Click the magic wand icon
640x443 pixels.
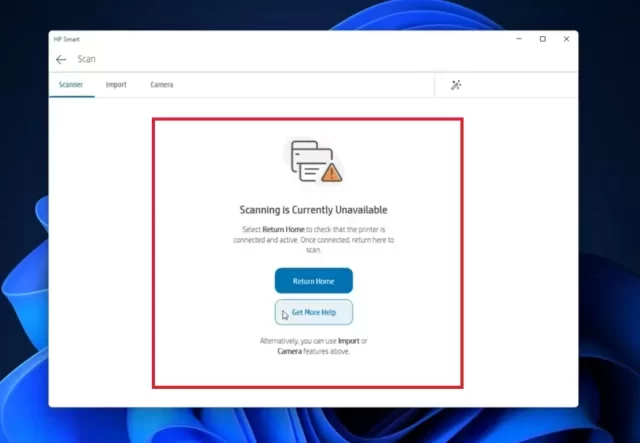pos(456,86)
